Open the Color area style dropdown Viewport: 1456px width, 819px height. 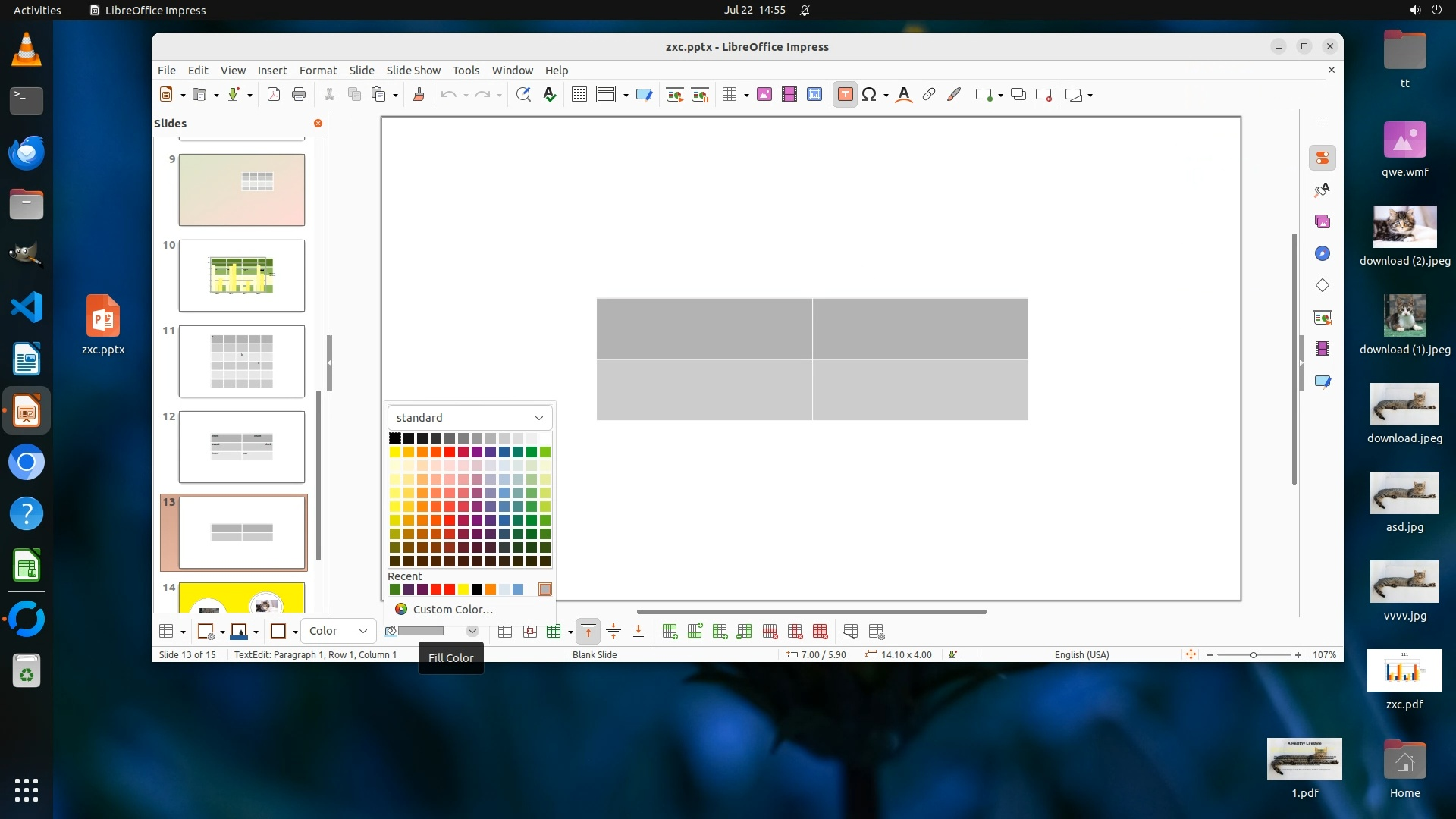[338, 631]
